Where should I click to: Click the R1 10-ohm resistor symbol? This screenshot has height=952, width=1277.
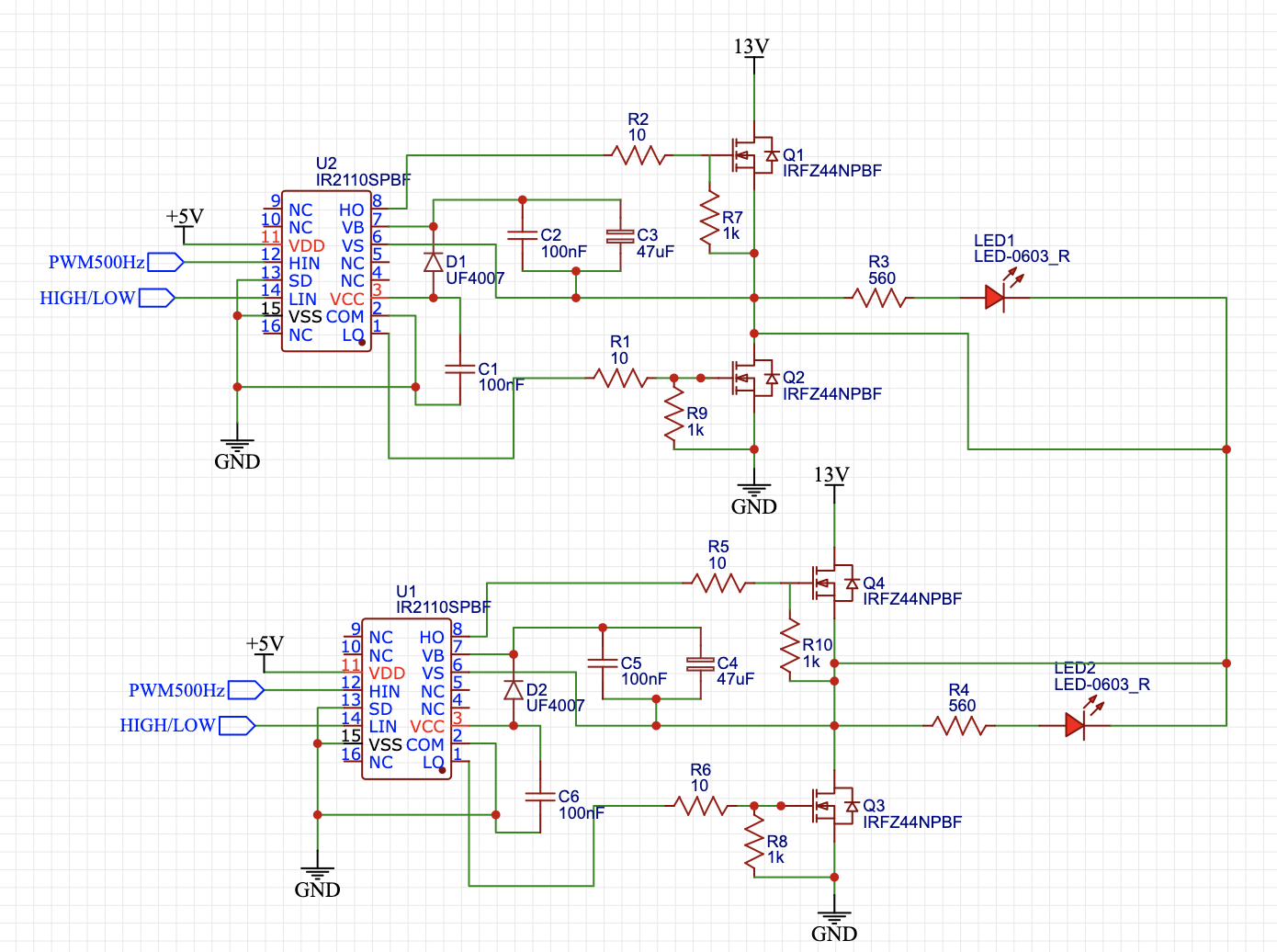[x=620, y=378]
